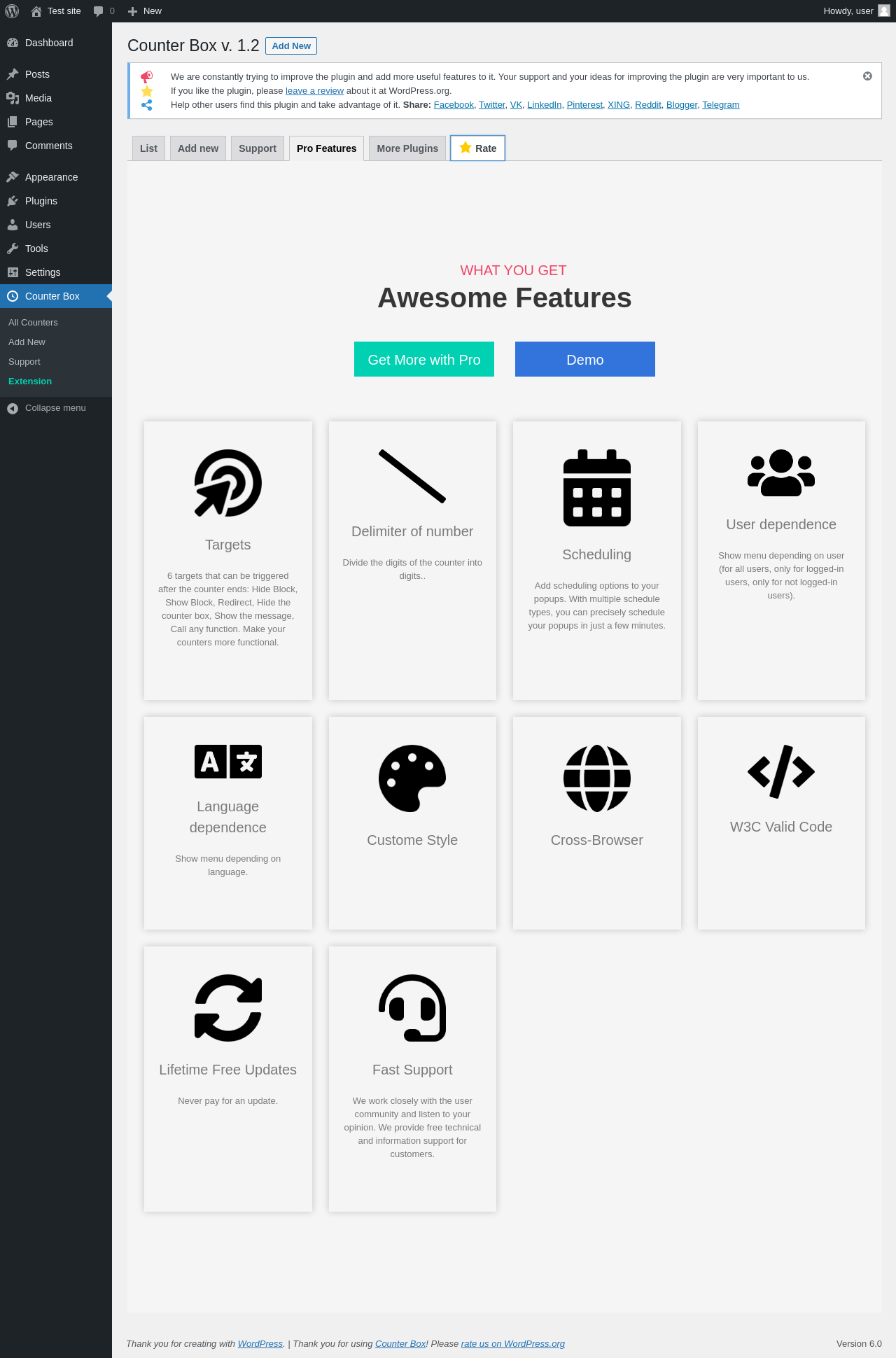Image resolution: width=896 pixels, height=1358 pixels.
Task: Click the megaphone icon in notice
Action: click(x=147, y=77)
